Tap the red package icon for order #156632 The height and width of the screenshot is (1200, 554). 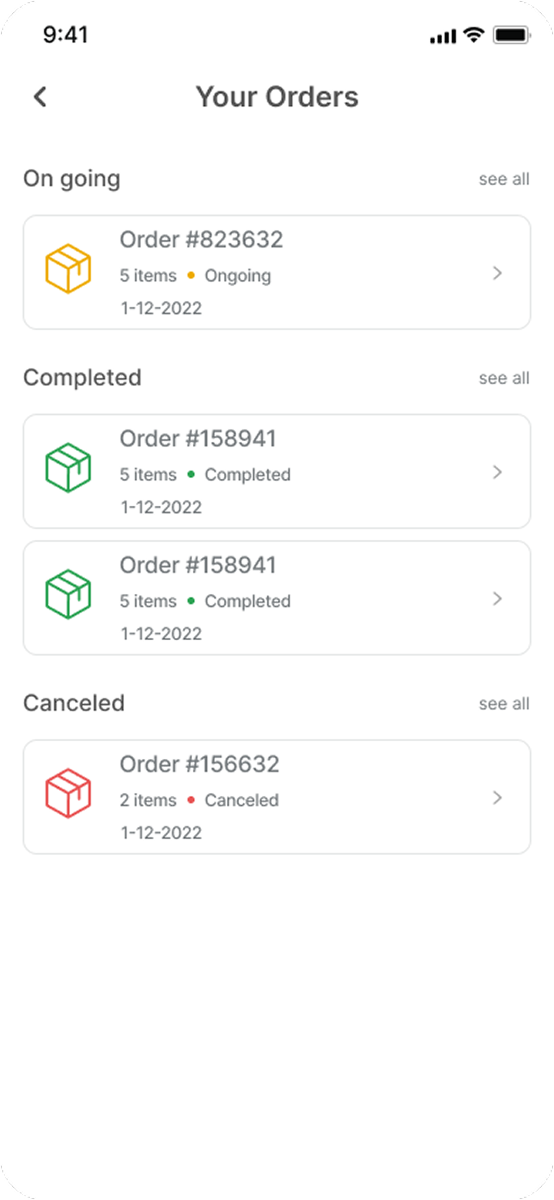[x=68, y=795]
